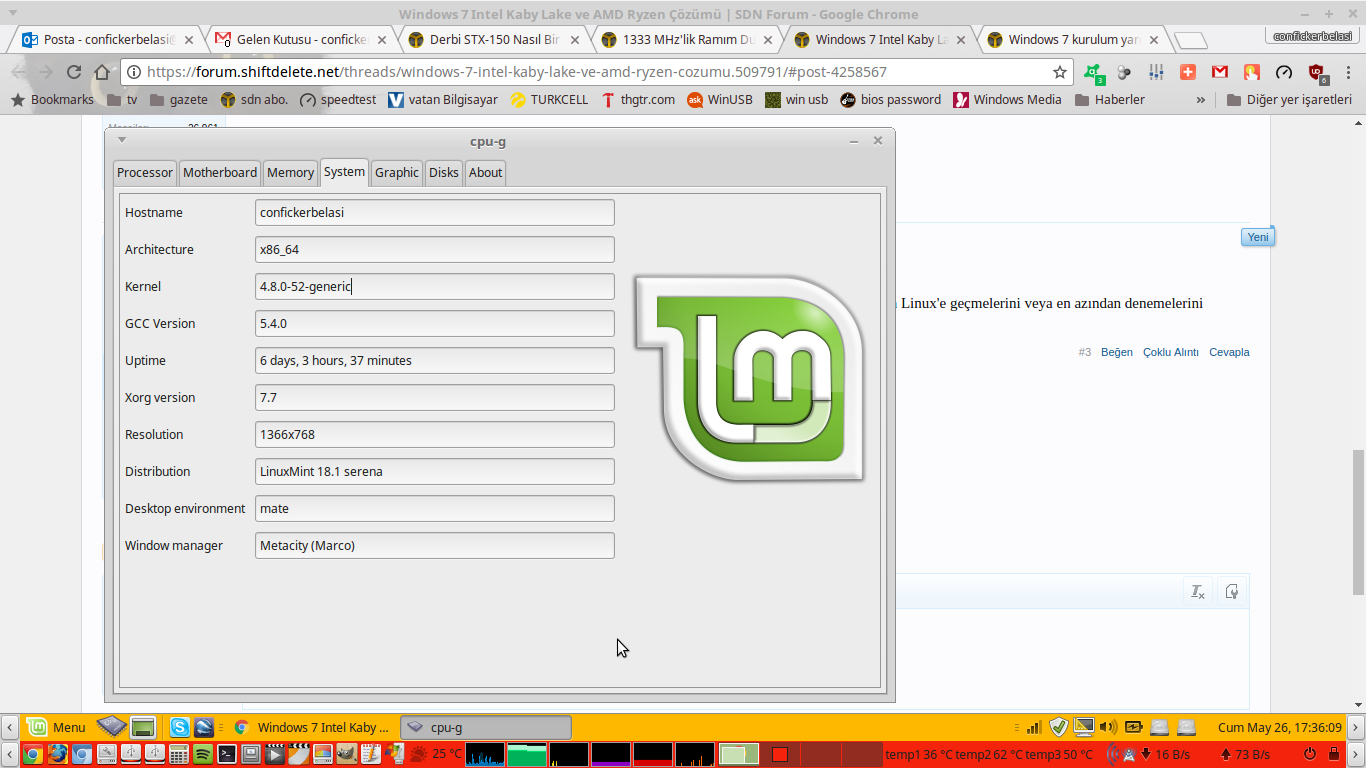Switch to the Disks tab in cpu-g
The height and width of the screenshot is (768, 1366).
click(x=444, y=172)
